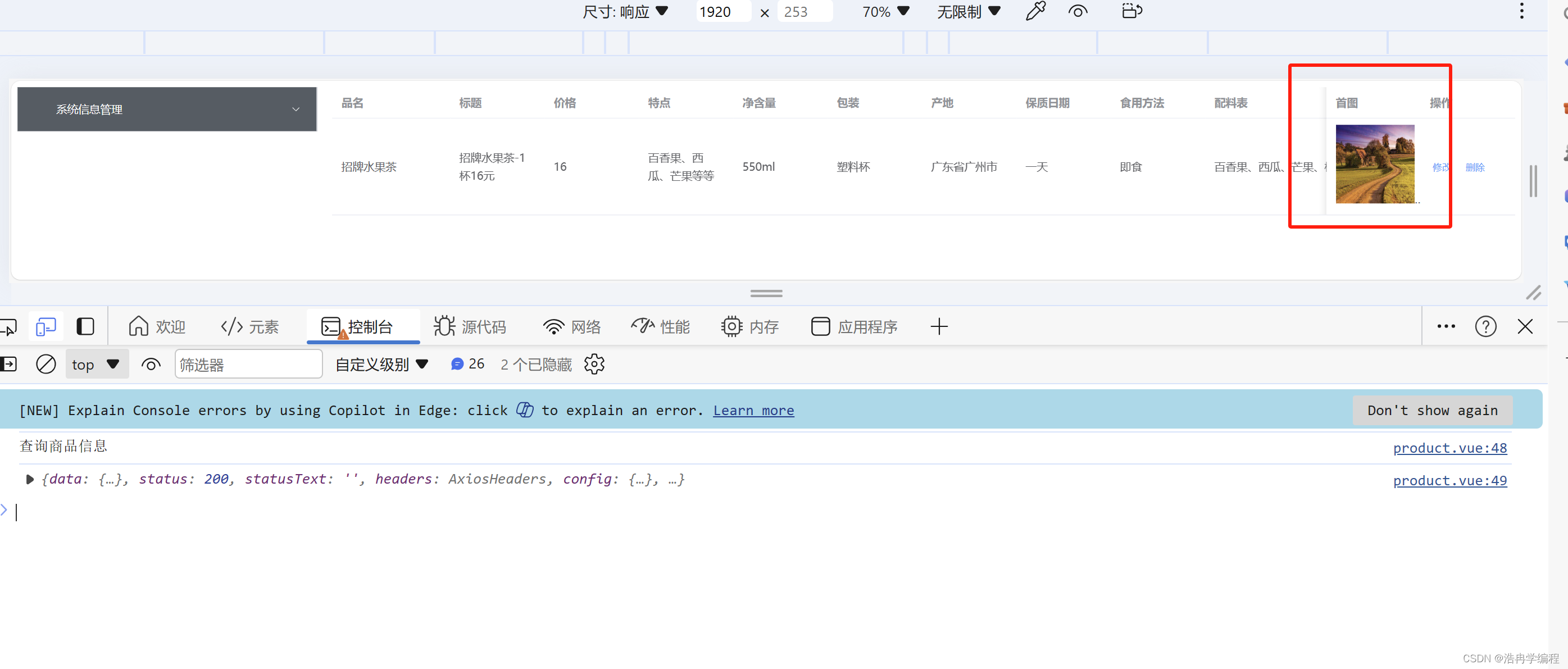Click the DevTools help question mark icon
Viewport: 1568px width, 669px height.
1486,326
